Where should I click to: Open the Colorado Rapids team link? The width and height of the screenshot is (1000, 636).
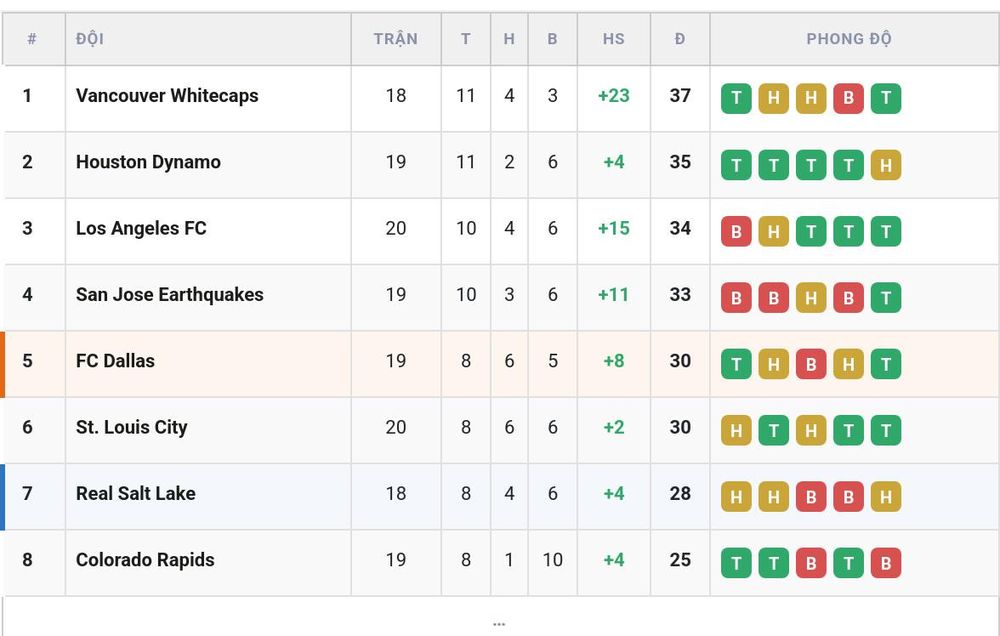point(145,560)
